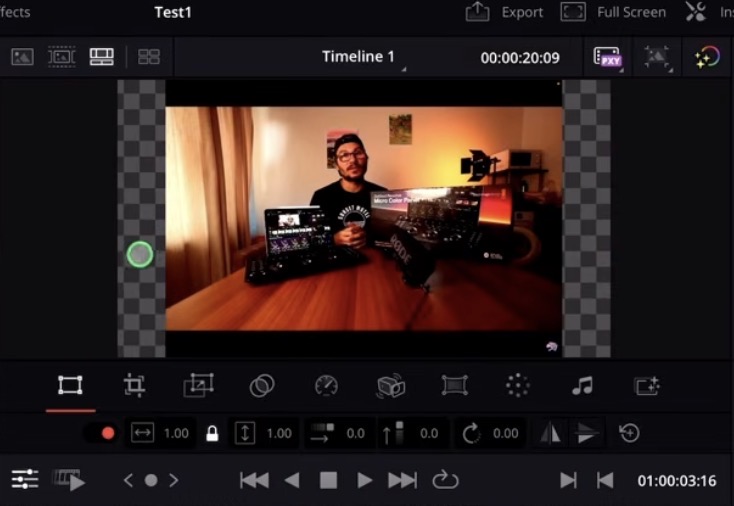Click the Zoom height value 1.00
Image resolution: width=734 pixels, height=506 pixels.
(279, 433)
